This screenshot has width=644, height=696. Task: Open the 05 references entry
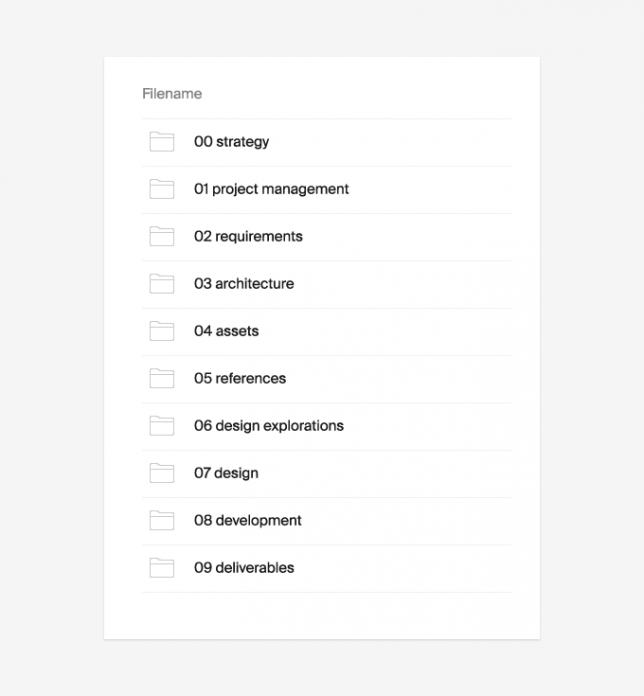(x=240, y=378)
